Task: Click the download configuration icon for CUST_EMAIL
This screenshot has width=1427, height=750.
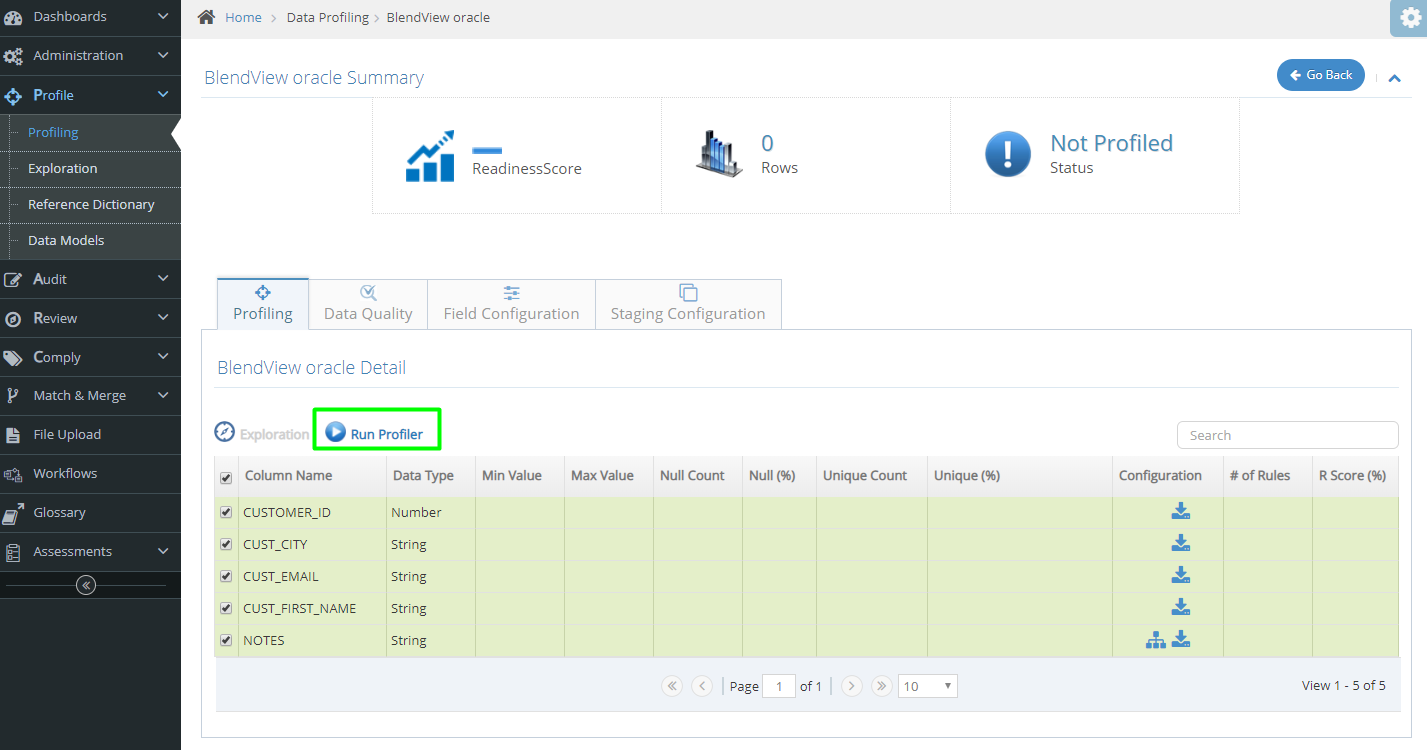Action: pos(1181,575)
